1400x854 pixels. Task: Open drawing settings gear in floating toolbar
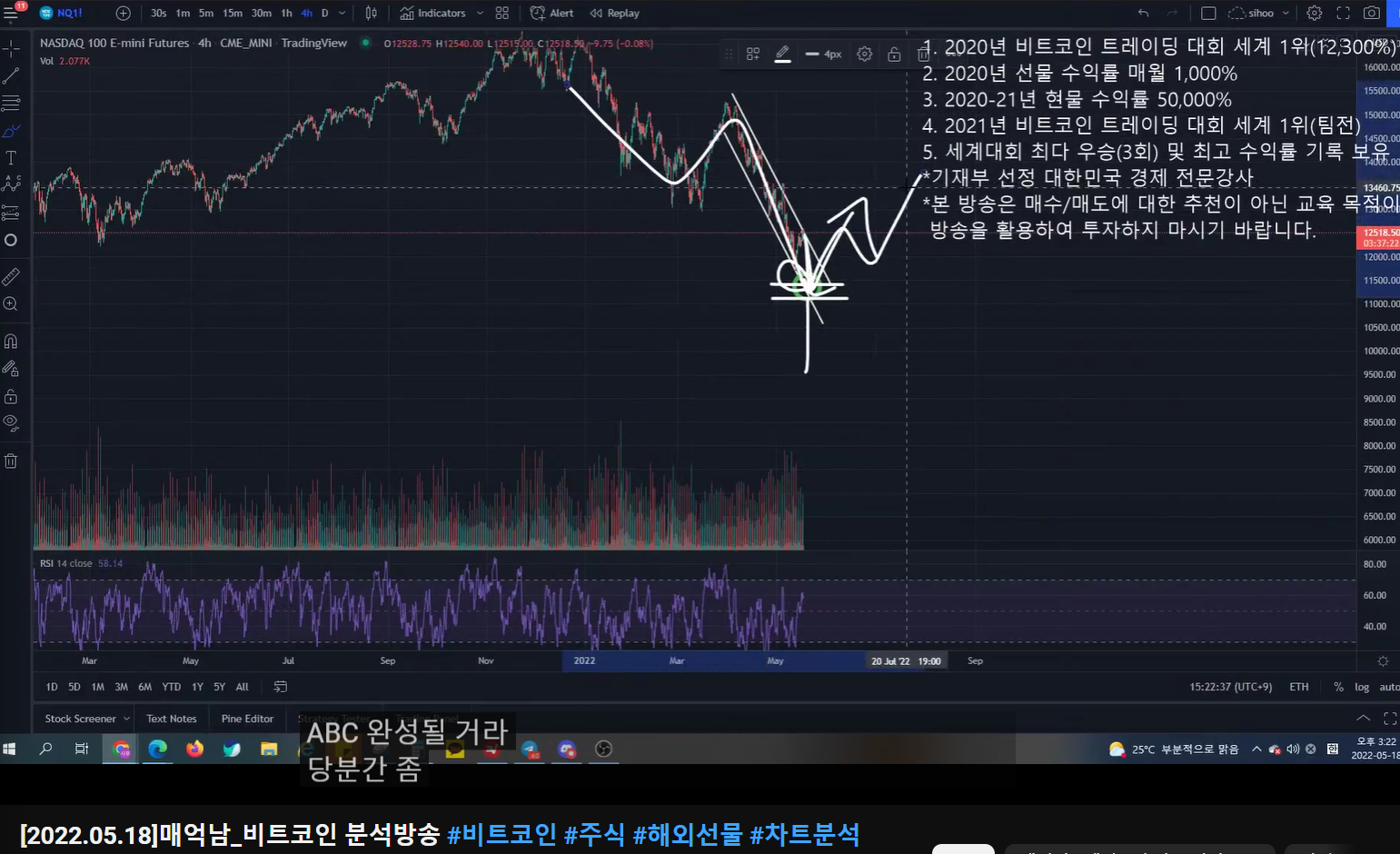tap(865, 55)
